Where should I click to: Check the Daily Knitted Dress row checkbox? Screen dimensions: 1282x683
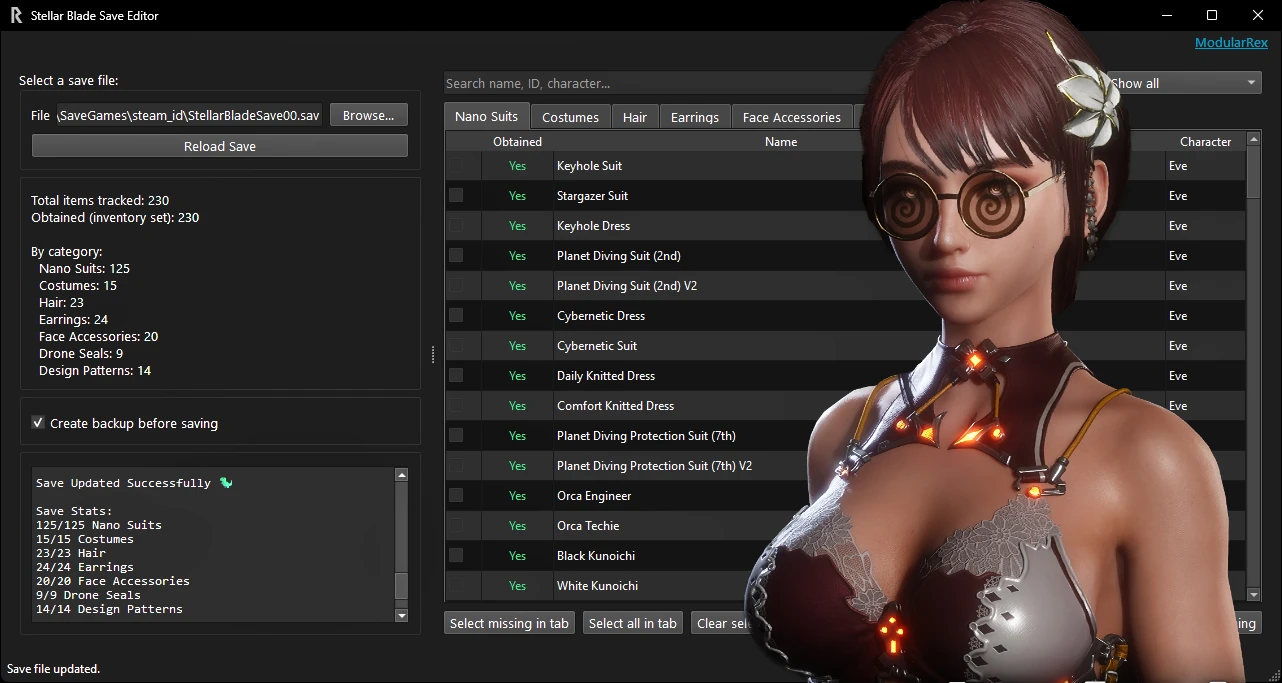click(x=456, y=376)
